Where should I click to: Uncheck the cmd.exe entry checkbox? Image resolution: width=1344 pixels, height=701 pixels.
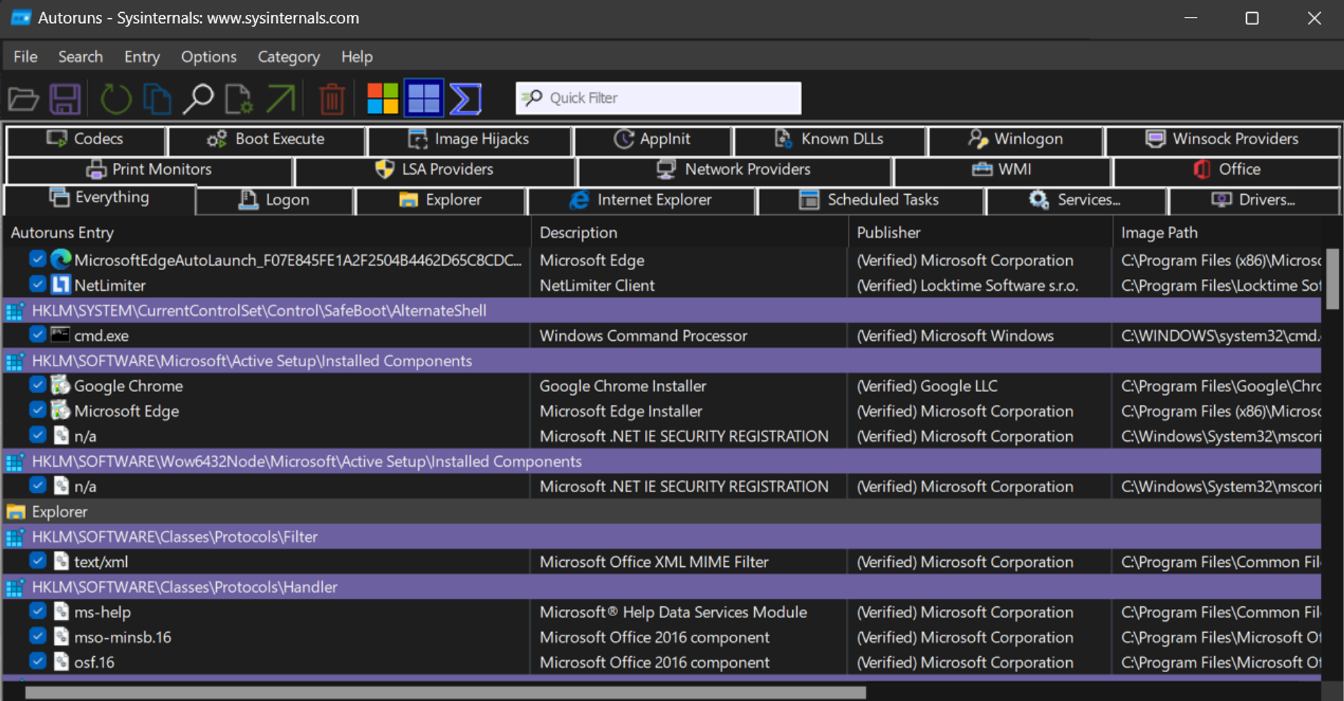[x=38, y=335]
